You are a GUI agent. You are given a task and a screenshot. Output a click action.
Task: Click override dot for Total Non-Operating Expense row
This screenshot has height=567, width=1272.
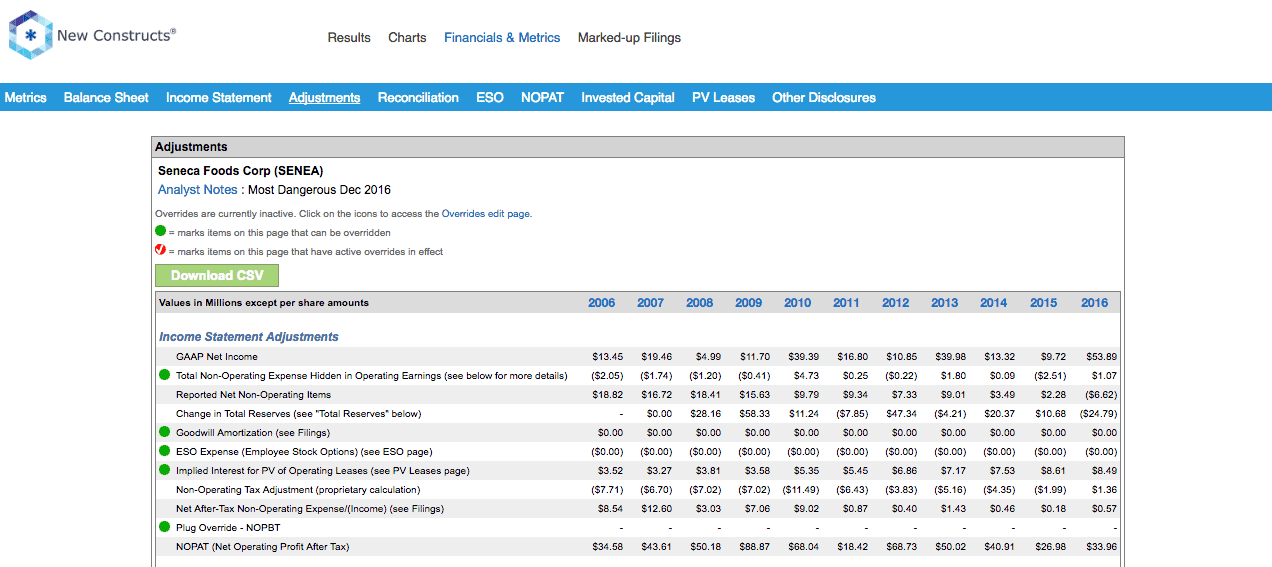pyautogui.click(x=164, y=375)
